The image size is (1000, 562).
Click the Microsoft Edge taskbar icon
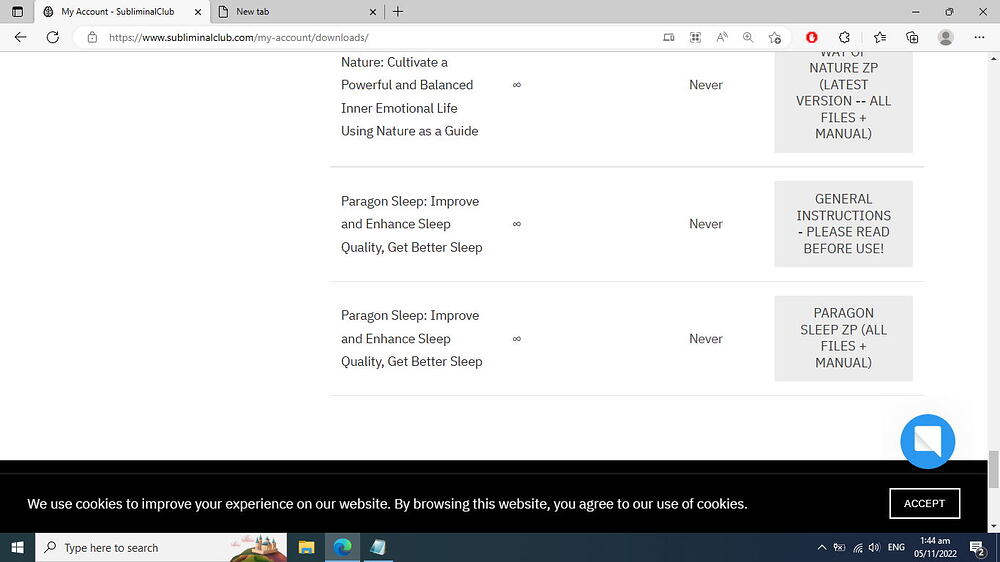(342, 547)
